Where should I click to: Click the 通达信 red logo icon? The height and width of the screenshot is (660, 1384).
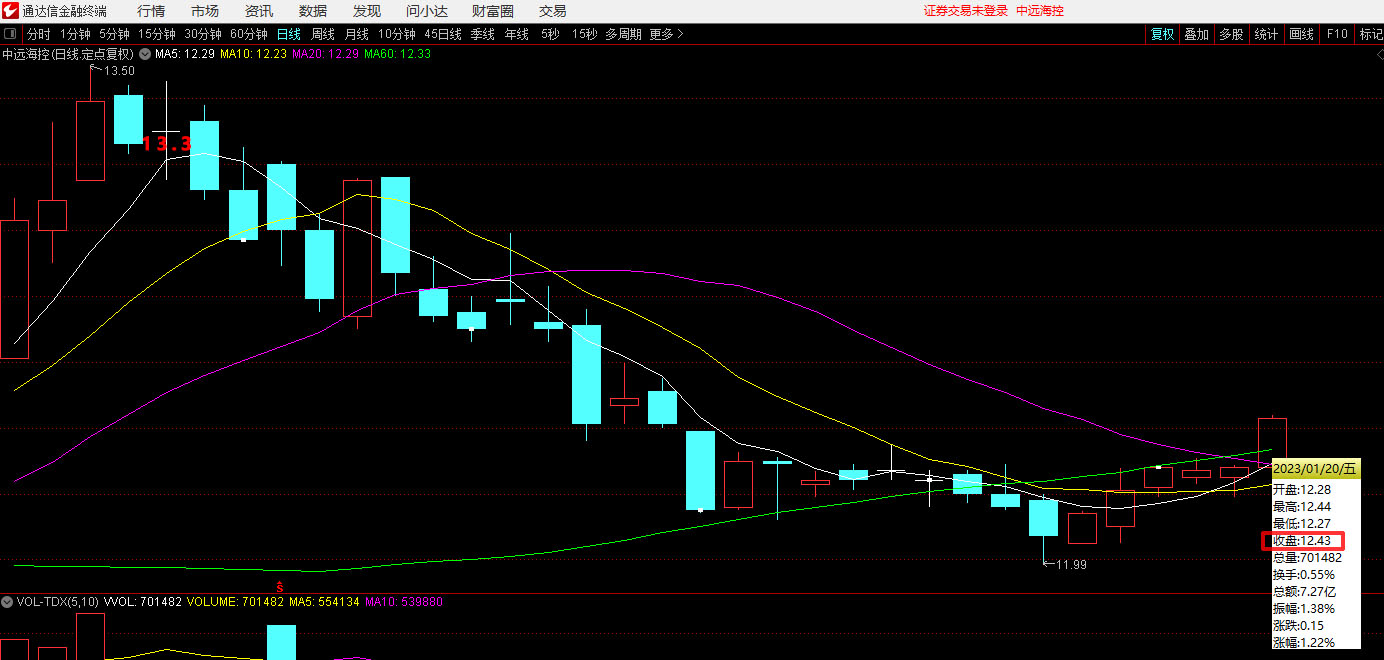(11, 11)
